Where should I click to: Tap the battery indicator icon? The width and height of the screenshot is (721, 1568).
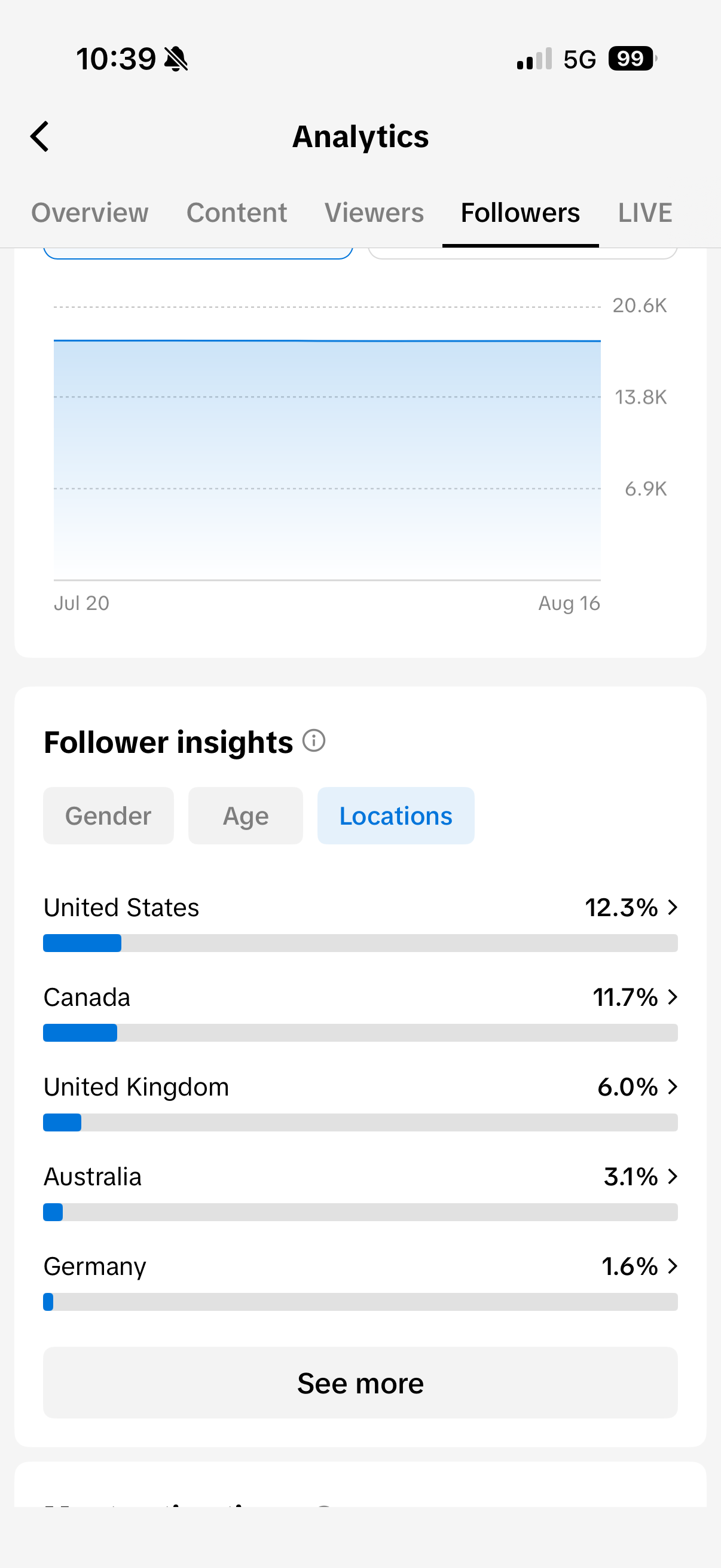(633, 59)
